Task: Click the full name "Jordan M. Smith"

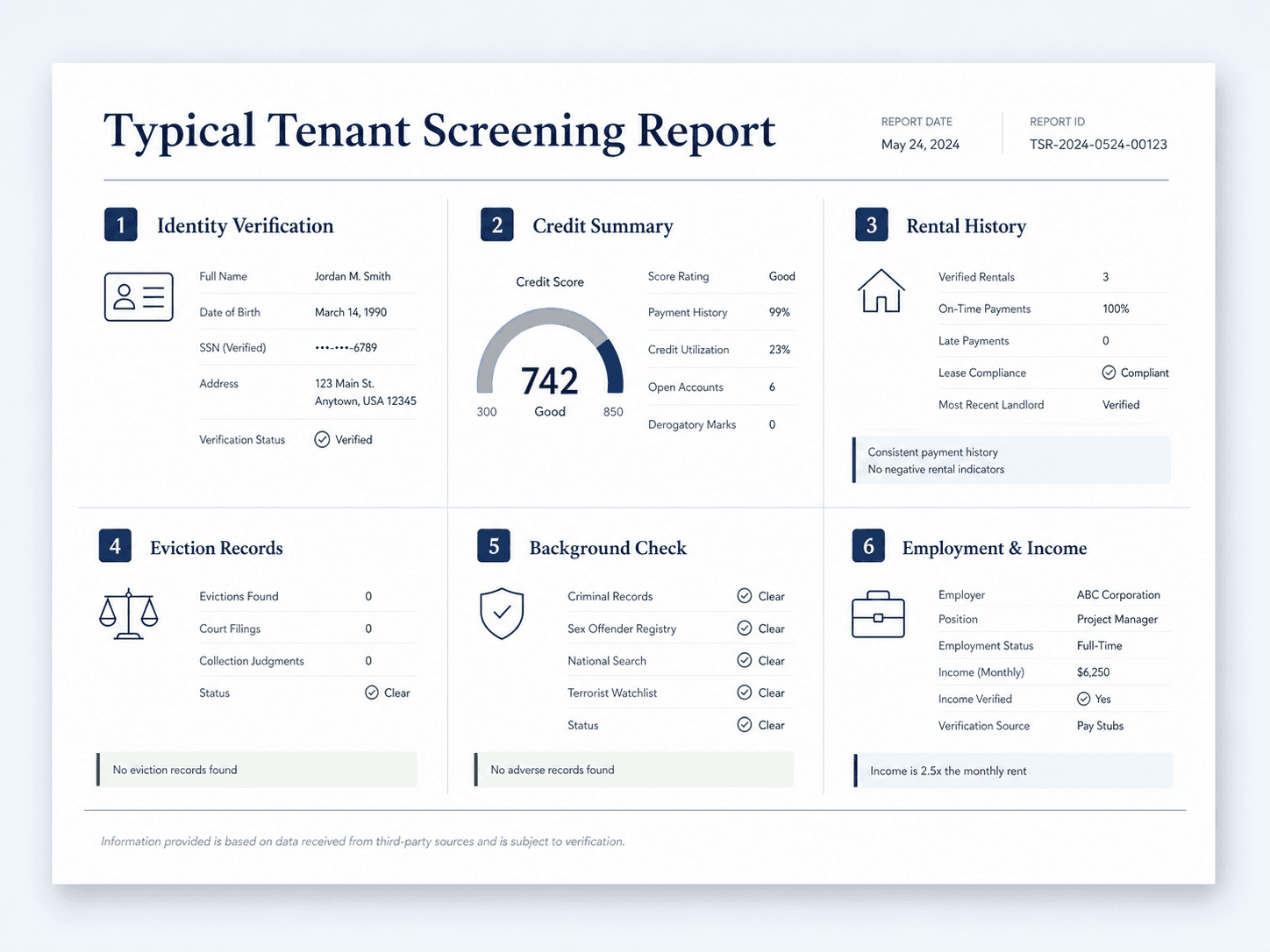Action: [x=353, y=276]
